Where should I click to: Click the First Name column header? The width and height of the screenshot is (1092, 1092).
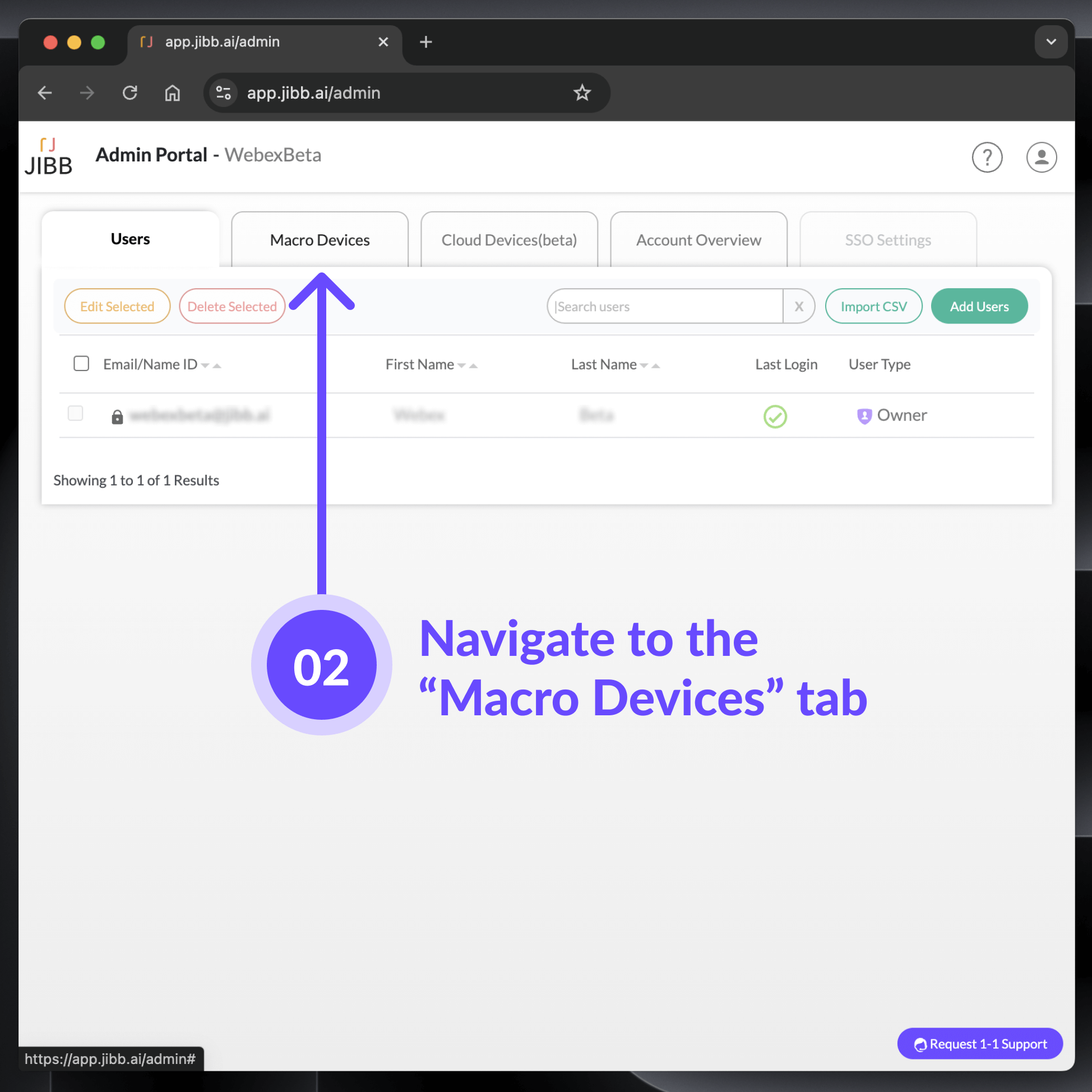(x=420, y=364)
